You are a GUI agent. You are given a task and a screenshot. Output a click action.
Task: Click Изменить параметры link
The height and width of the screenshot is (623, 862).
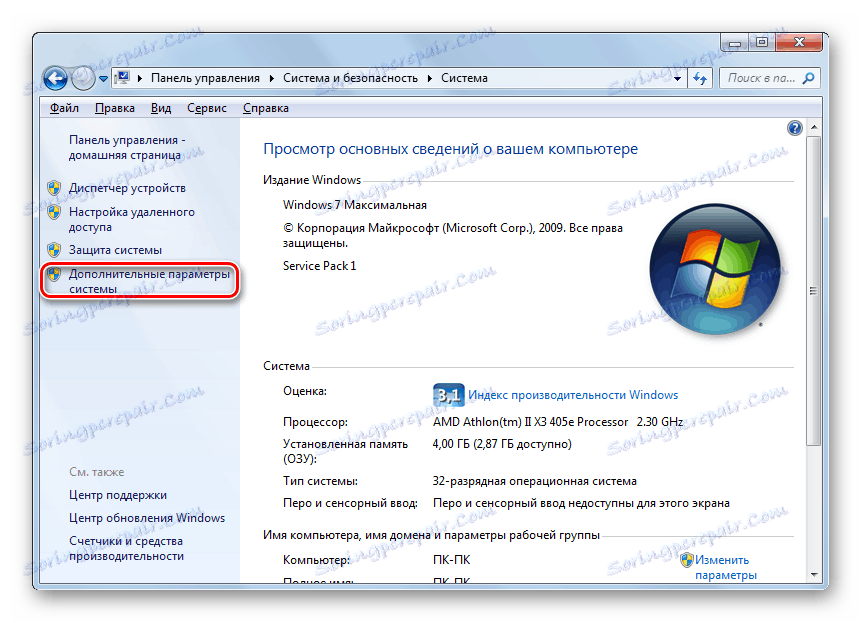(x=726, y=567)
